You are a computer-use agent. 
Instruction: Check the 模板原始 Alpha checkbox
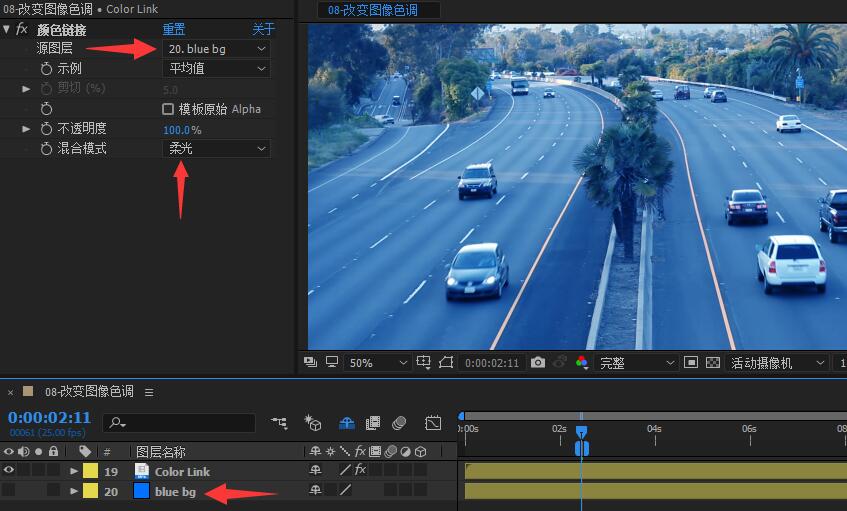click(168, 109)
